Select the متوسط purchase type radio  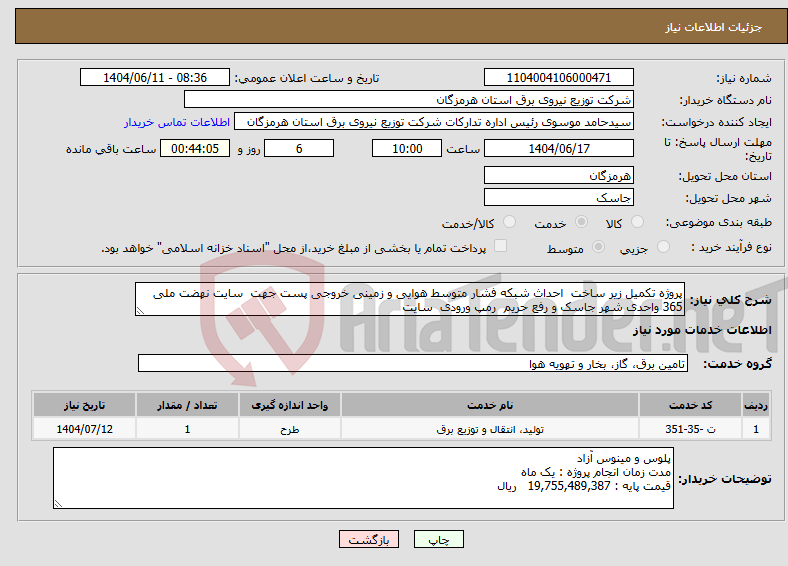(599, 246)
